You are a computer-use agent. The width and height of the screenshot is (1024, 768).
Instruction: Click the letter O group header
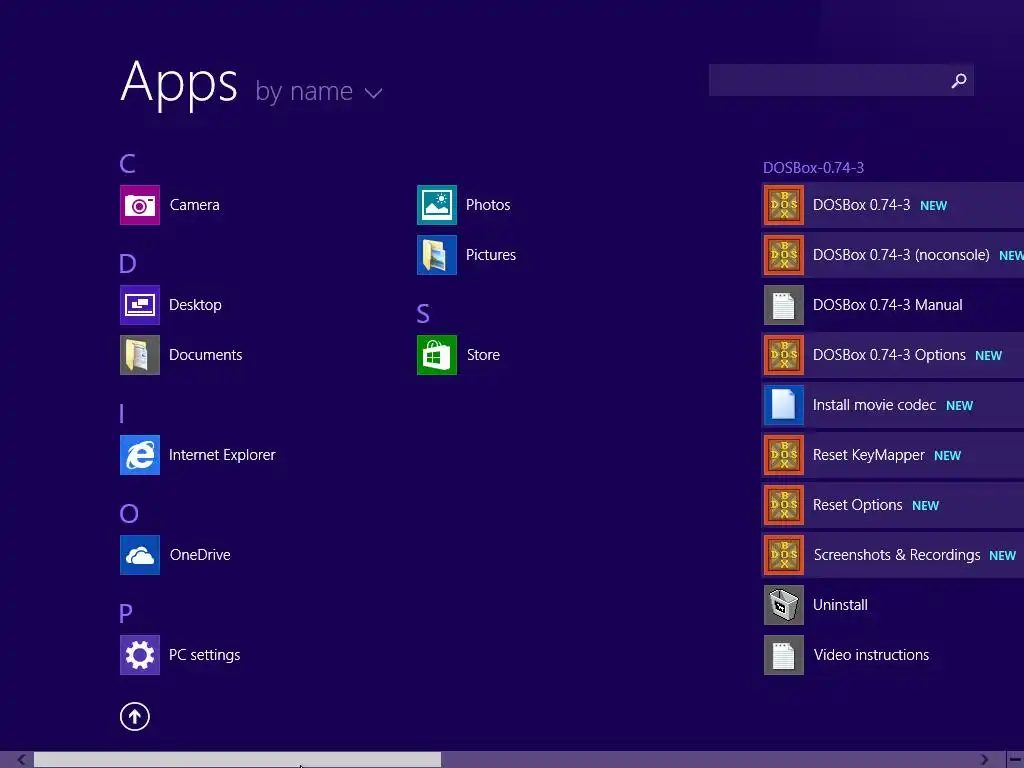129,513
